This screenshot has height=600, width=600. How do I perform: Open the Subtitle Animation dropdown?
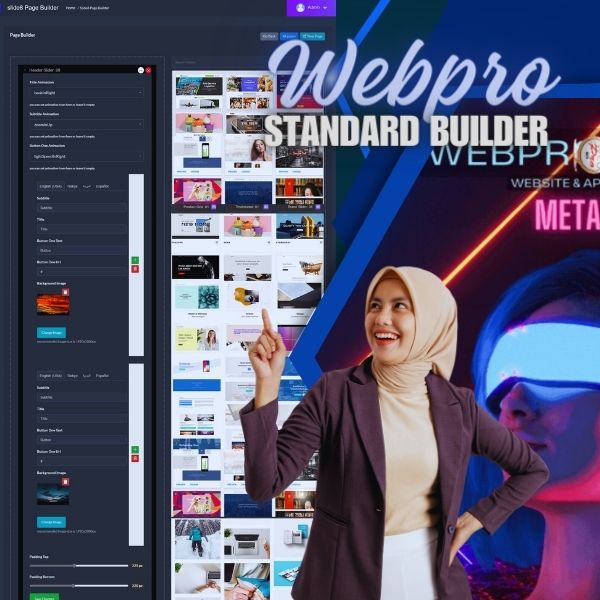point(86,124)
